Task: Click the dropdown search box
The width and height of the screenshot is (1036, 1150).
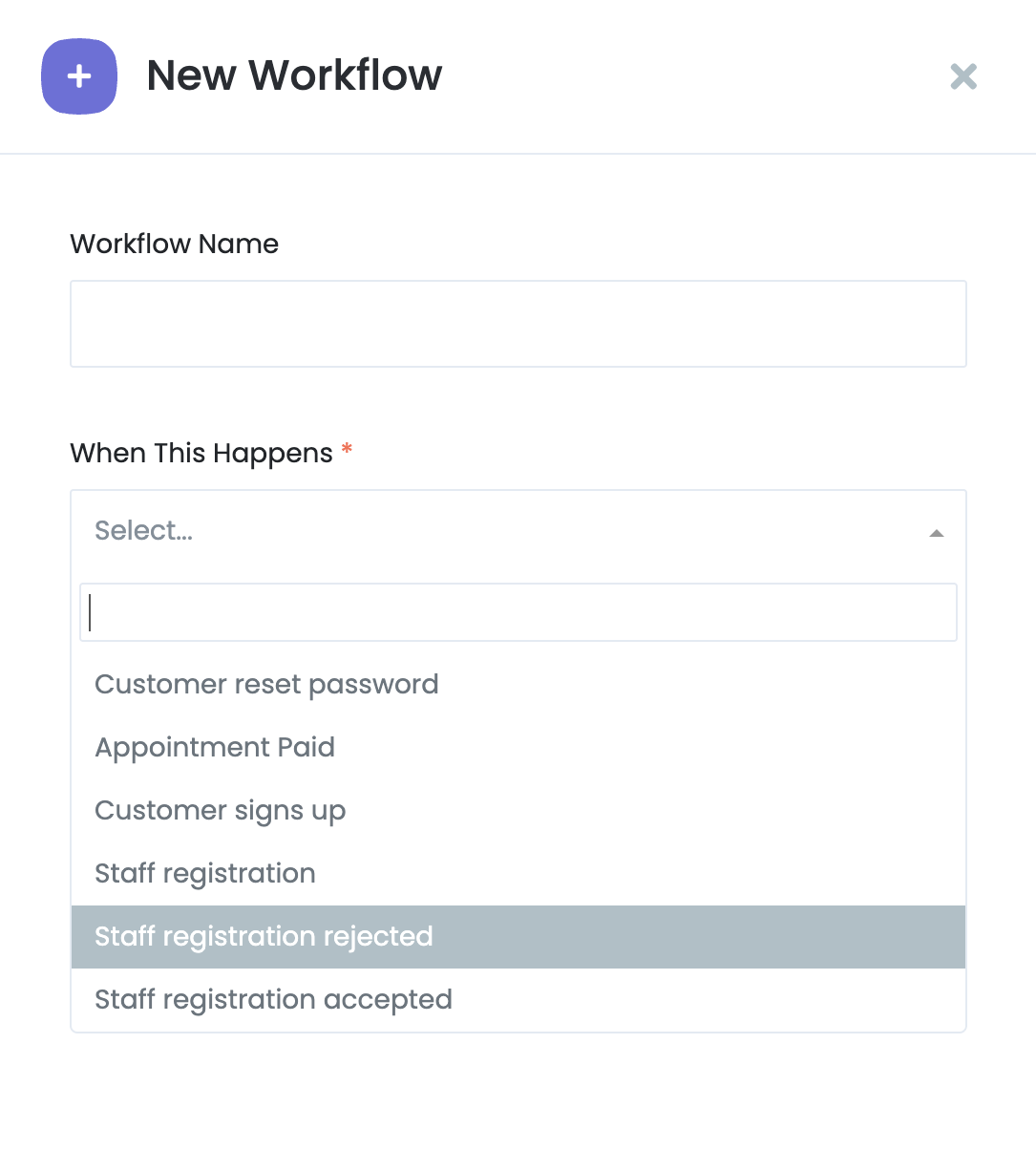Action: tap(518, 612)
